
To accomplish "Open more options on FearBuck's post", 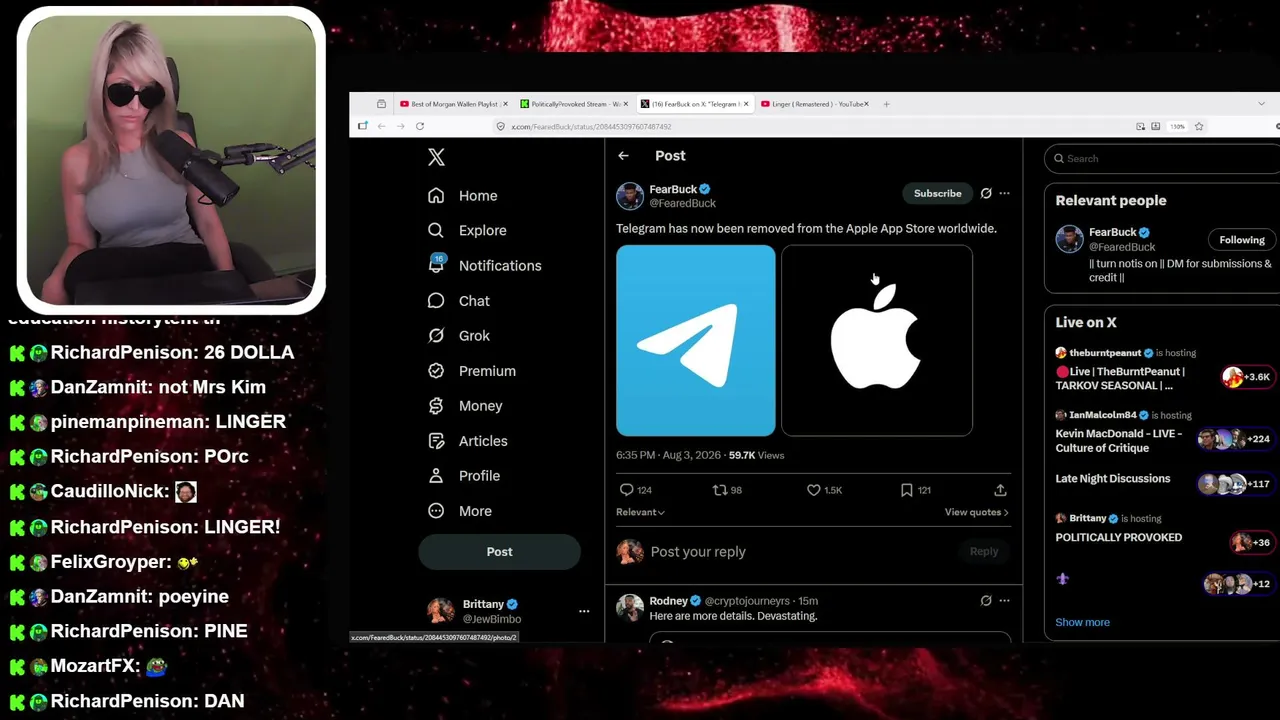I will tap(1004, 193).
